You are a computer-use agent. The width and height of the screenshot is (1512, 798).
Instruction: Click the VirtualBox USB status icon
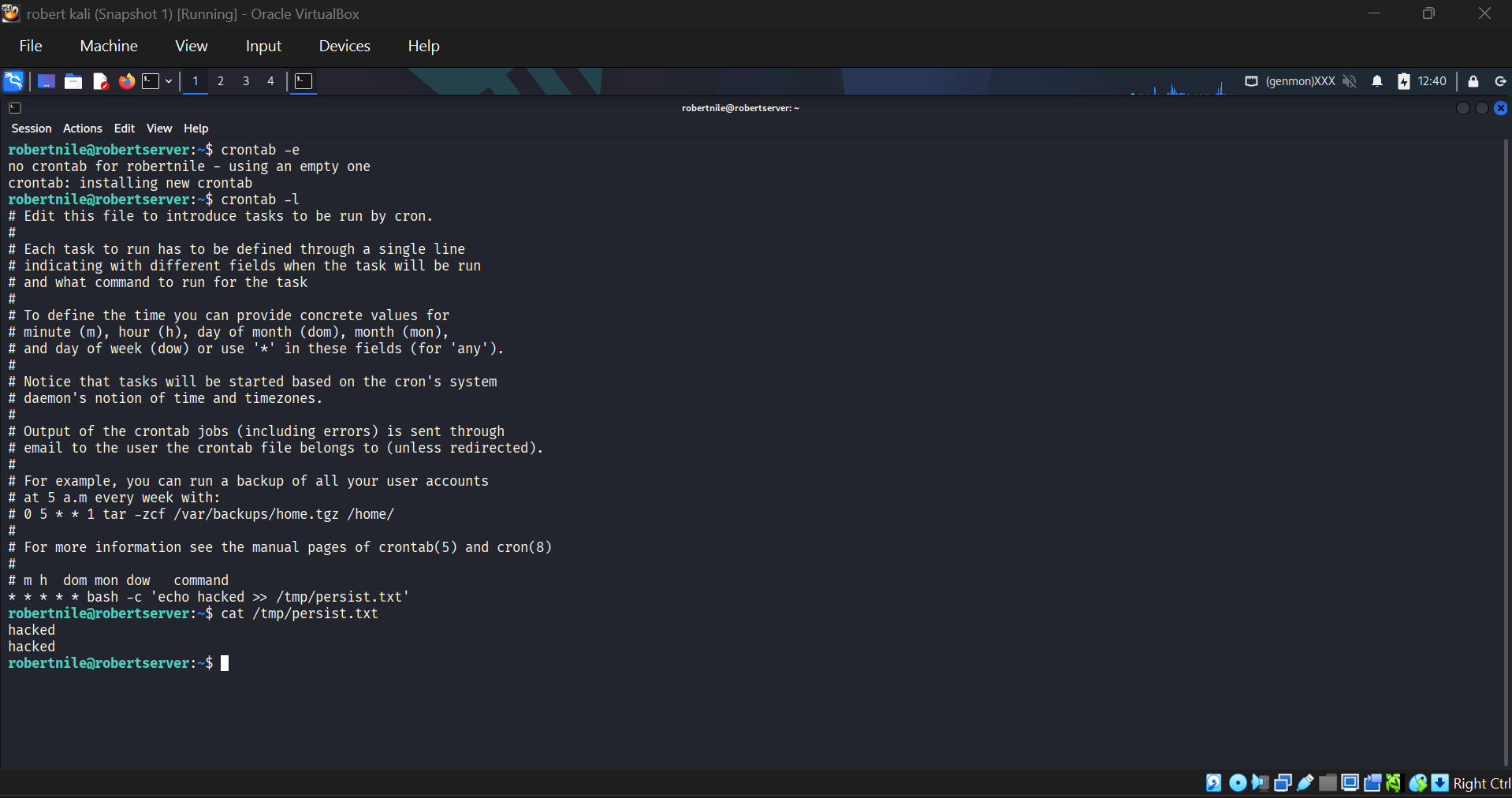point(1305,782)
